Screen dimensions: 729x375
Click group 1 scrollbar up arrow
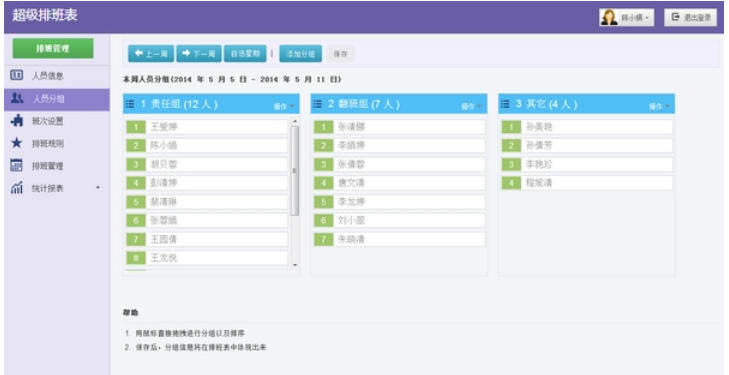(294, 121)
